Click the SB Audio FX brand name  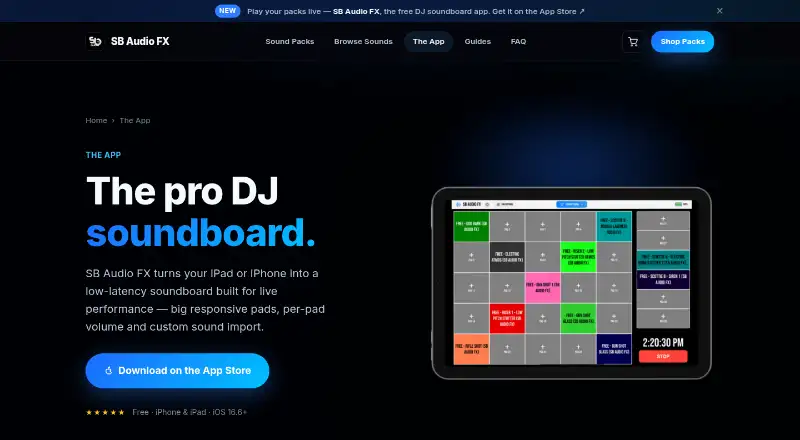click(140, 41)
